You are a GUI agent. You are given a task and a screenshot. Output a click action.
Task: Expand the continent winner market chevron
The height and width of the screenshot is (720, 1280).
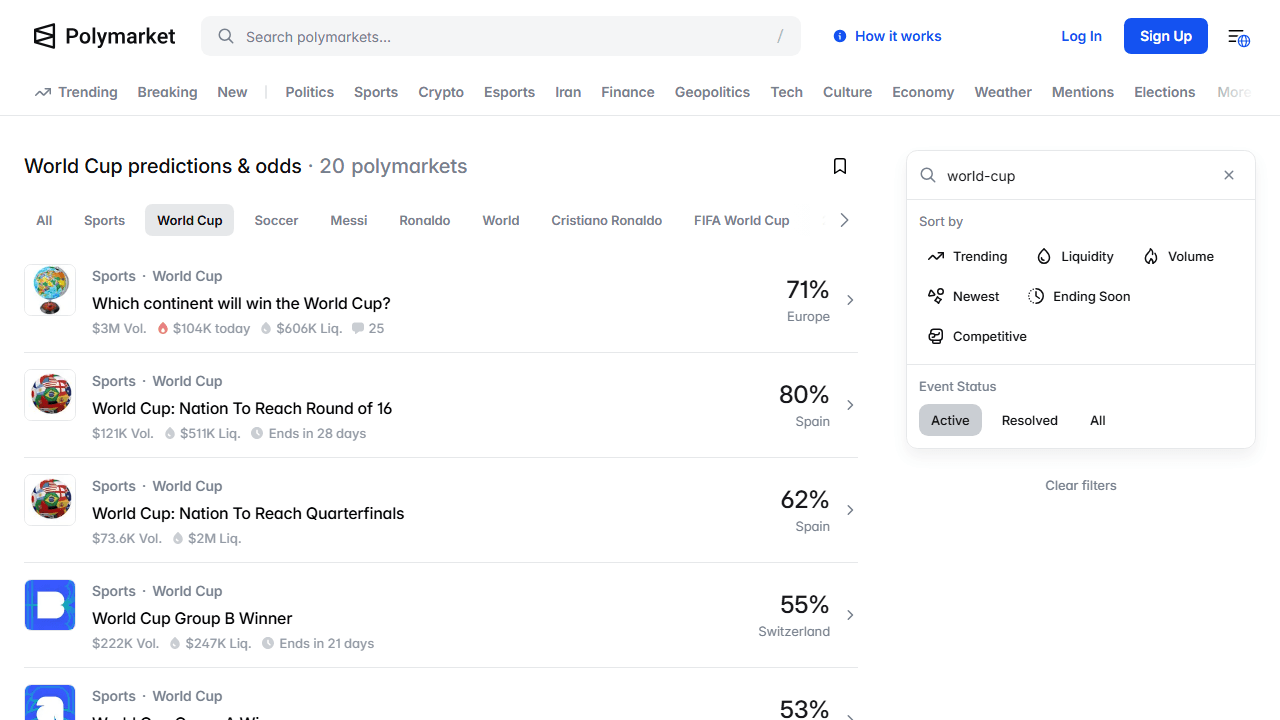[850, 300]
